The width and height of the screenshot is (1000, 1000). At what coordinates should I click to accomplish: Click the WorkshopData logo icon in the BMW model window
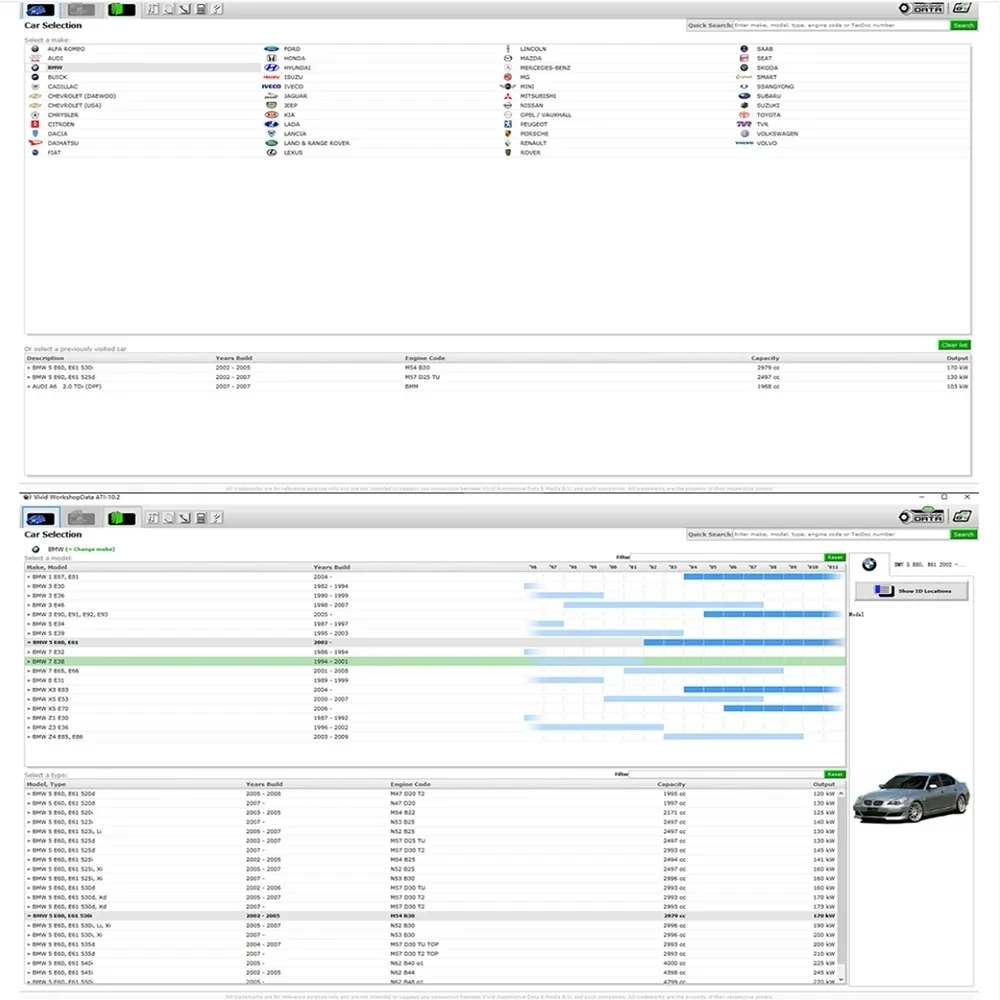pyautogui.click(x=922, y=517)
